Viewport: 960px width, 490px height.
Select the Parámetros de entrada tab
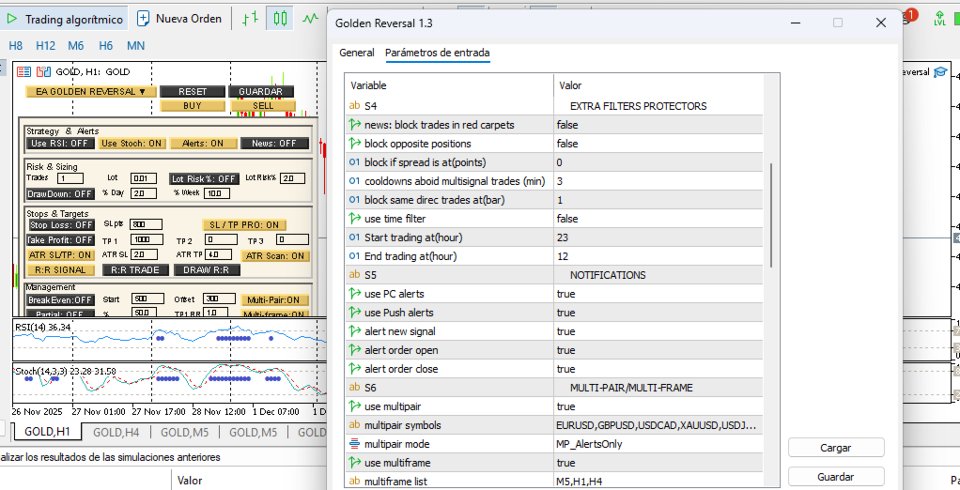pyautogui.click(x=437, y=53)
